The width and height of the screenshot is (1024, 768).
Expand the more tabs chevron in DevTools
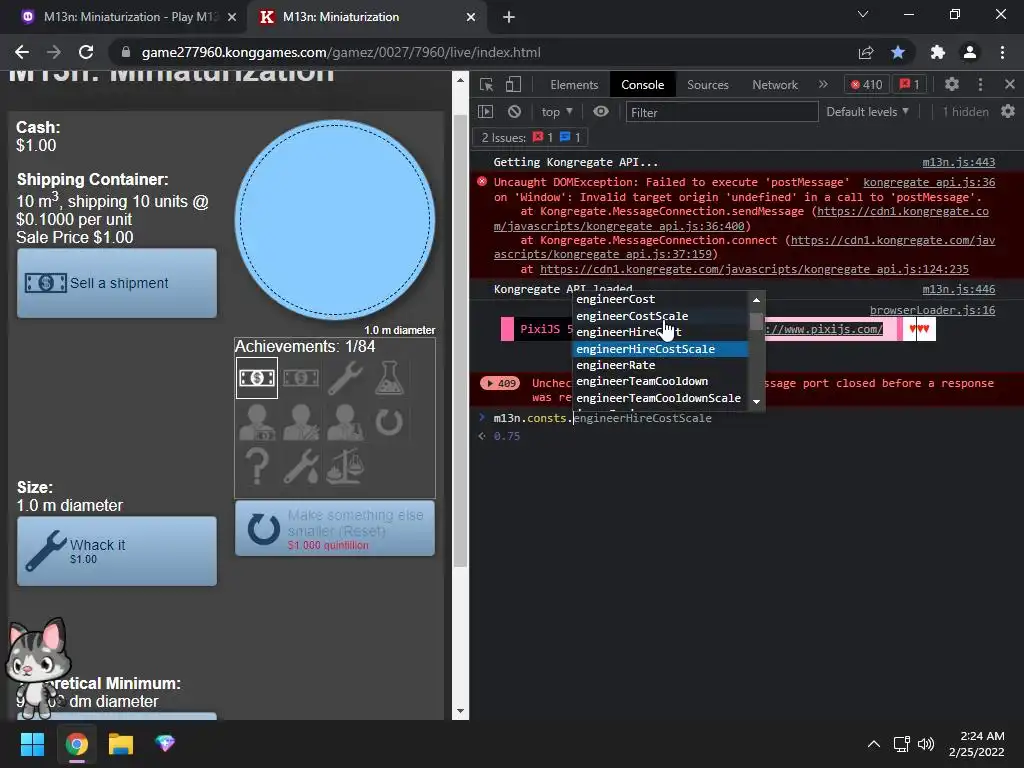pyautogui.click(x=823, y=84)
